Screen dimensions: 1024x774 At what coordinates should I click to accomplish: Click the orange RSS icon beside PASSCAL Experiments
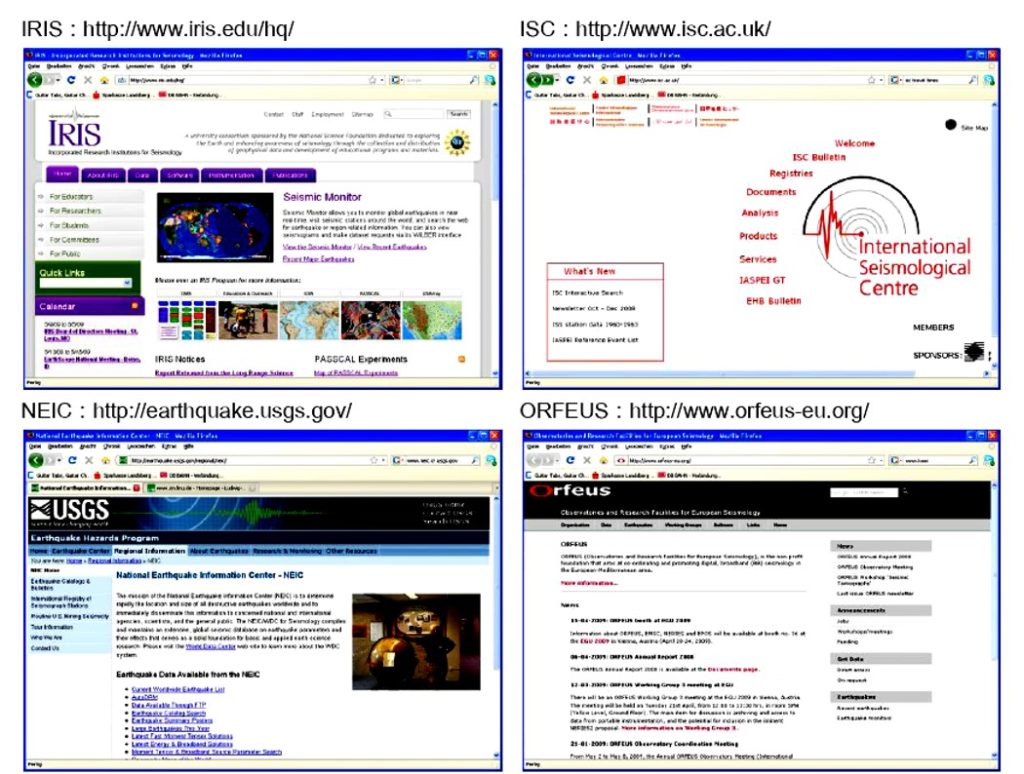462,359
